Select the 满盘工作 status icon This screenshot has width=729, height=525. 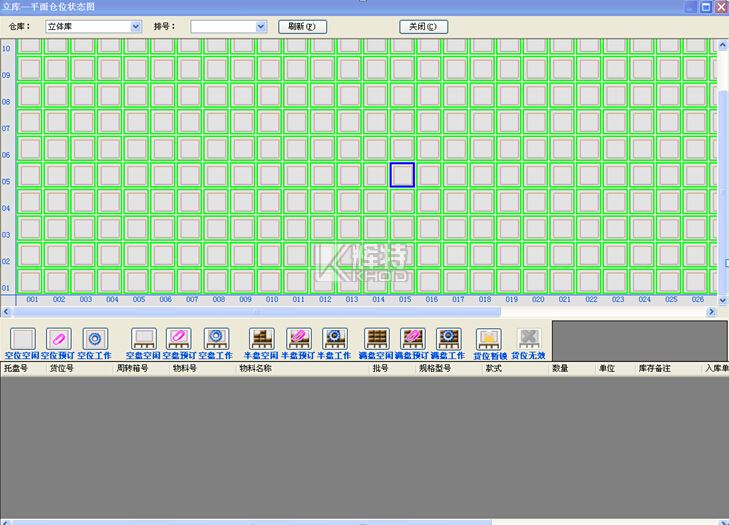pos(448,338)
